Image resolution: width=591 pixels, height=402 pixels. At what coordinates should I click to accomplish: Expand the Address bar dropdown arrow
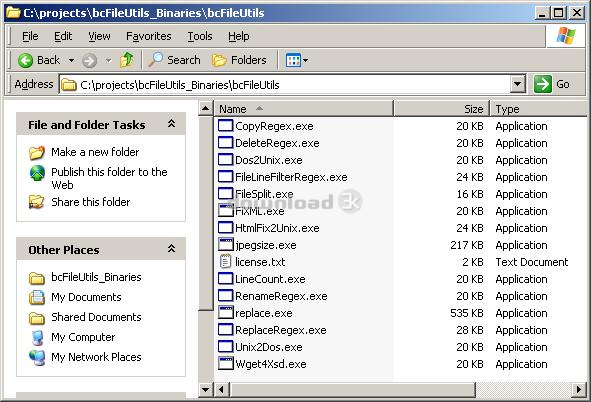(518, 84)
